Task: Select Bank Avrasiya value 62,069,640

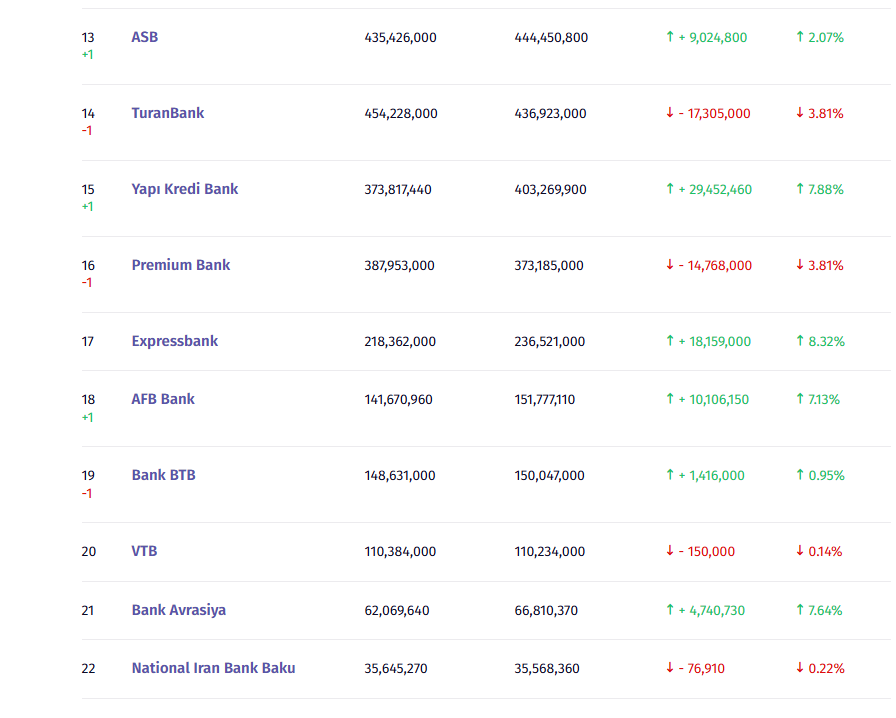Action: point(397,611)
